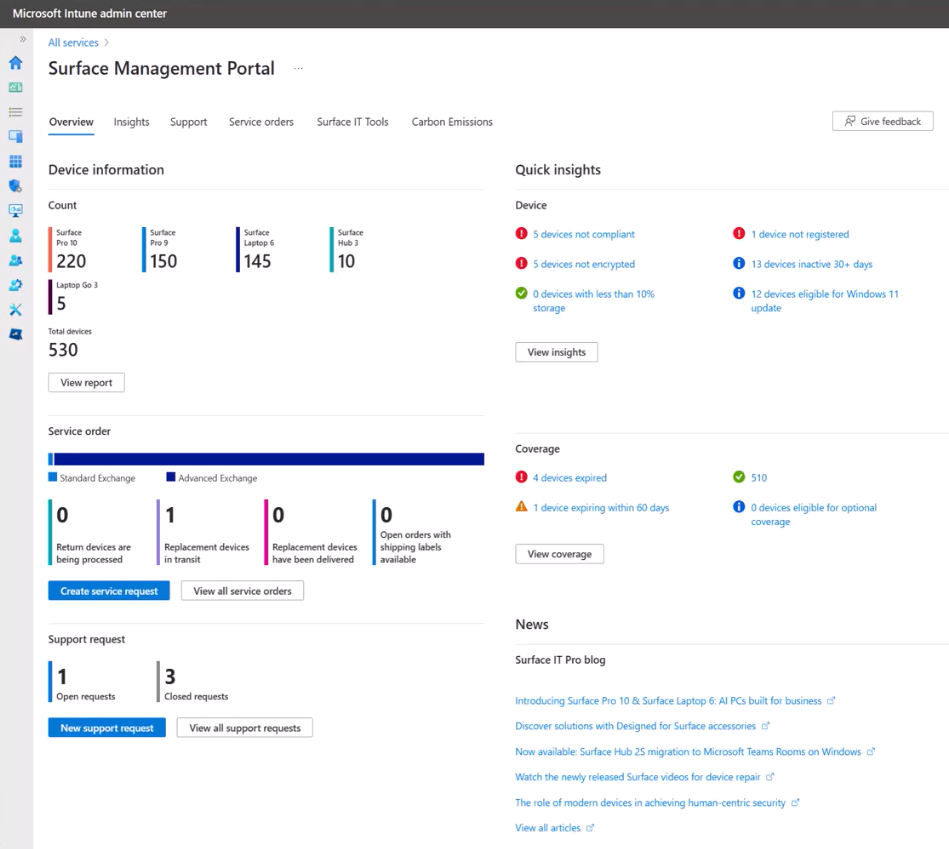Viewport: 949px width, 849px height.
Task: Open the Reports monitor icon
Action: [x=14, y=210]
